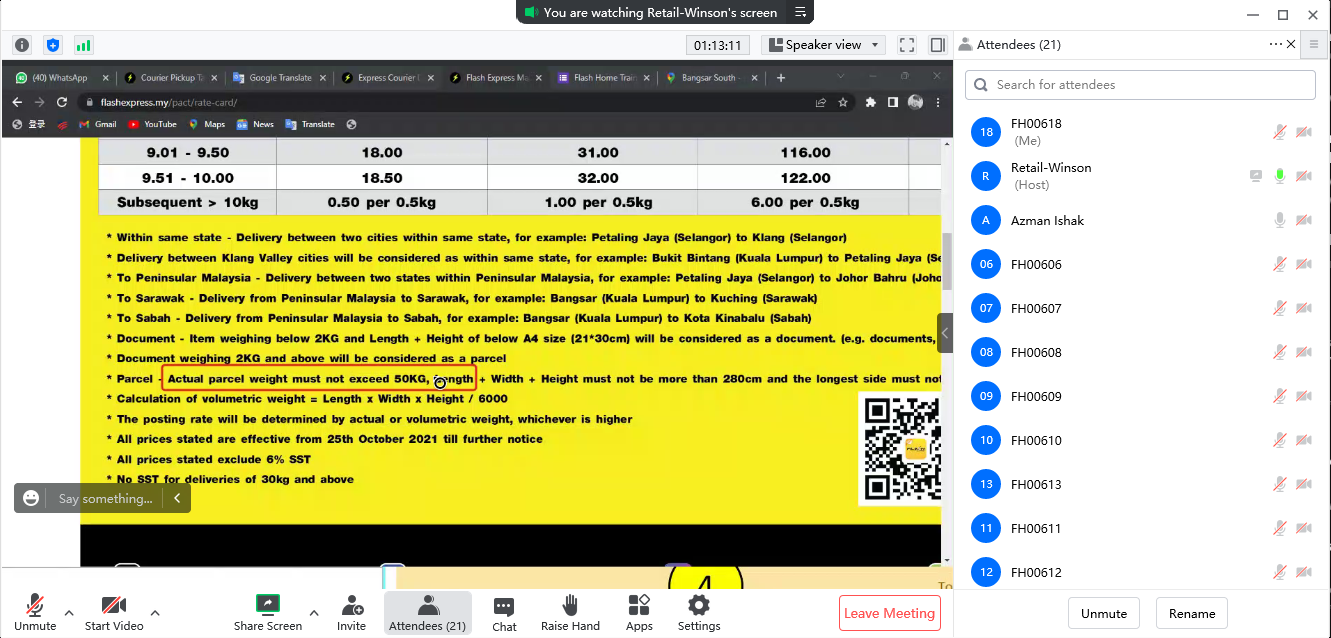Click the Maps bookmark in the shared browser
This screenshot has height=638, width=1331.
pyautogui.click(x=207, y=124)
